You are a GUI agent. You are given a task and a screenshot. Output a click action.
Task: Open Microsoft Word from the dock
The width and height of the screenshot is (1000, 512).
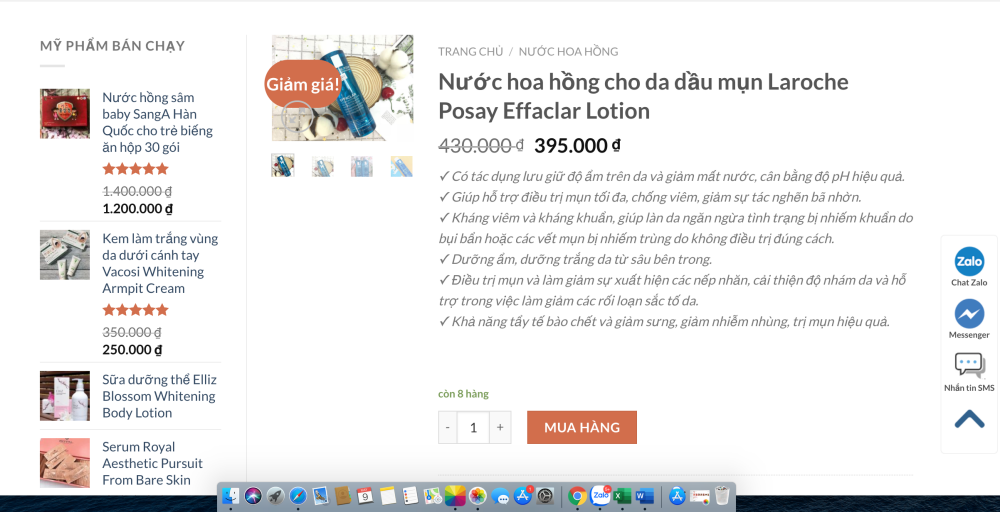click(645, 496)
